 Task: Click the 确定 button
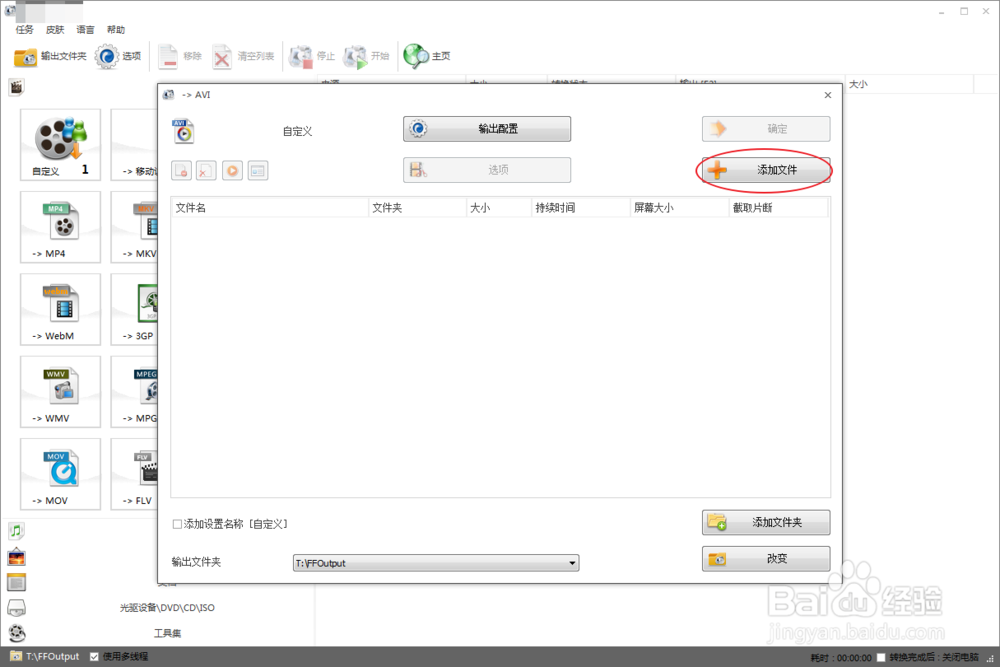[766, 129]
